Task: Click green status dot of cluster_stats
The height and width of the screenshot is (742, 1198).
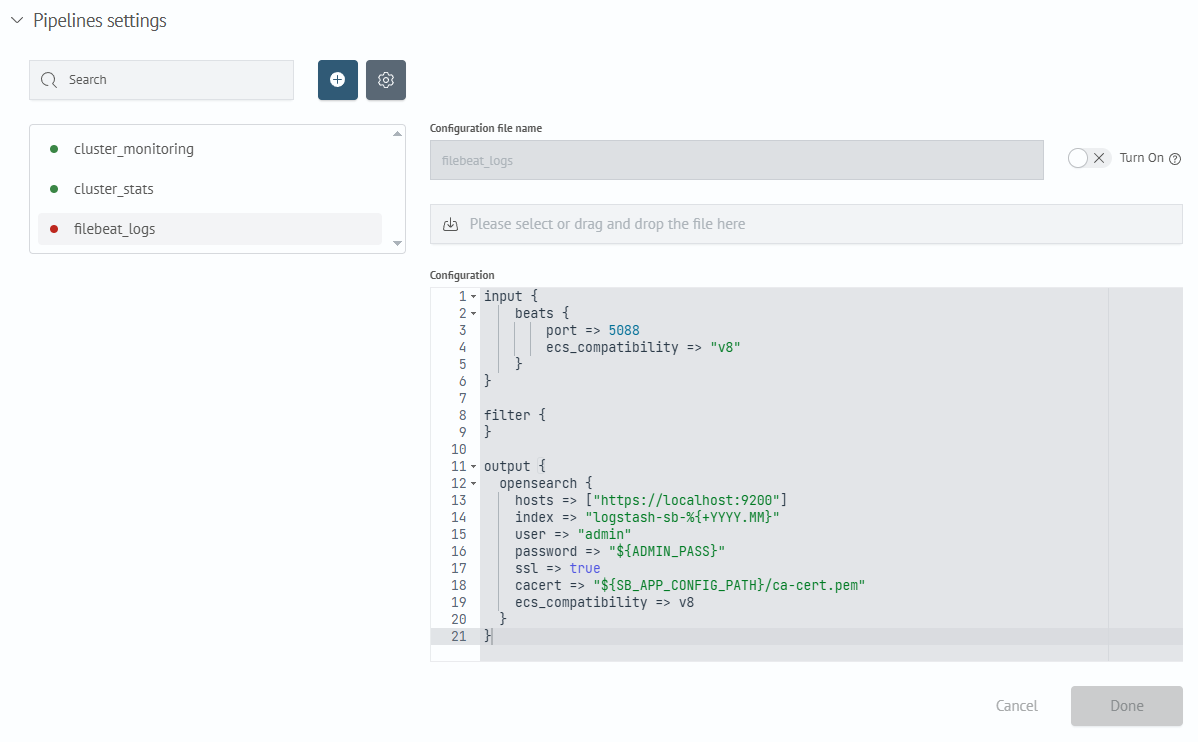Action: (x=54, y=189)
